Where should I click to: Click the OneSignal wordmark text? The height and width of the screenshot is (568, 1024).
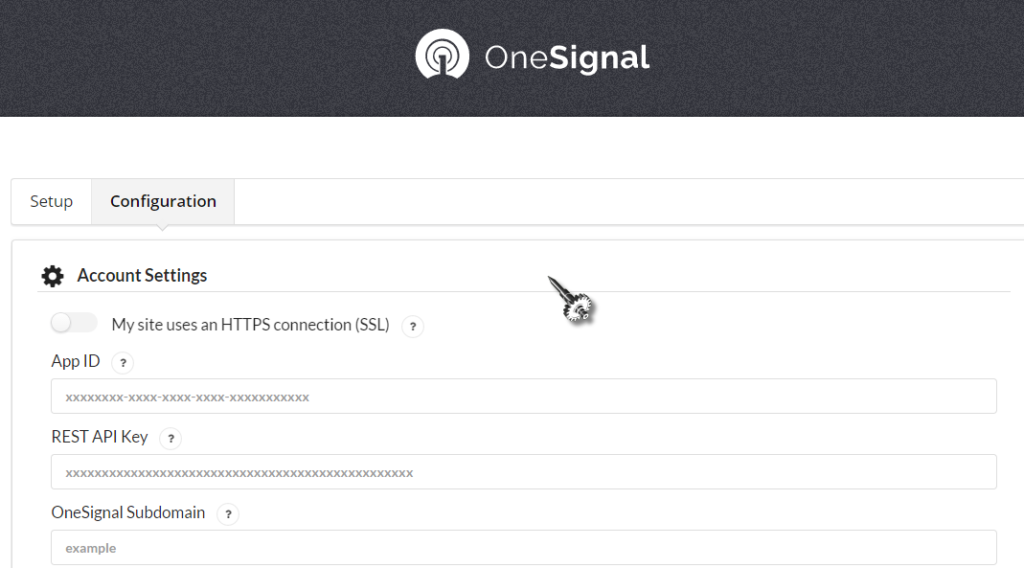click(x=567, y=57)
